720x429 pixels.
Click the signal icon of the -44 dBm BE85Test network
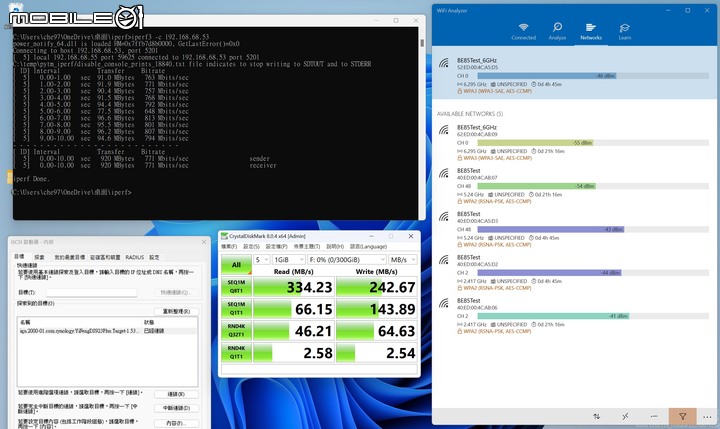(x=444, y=260)
